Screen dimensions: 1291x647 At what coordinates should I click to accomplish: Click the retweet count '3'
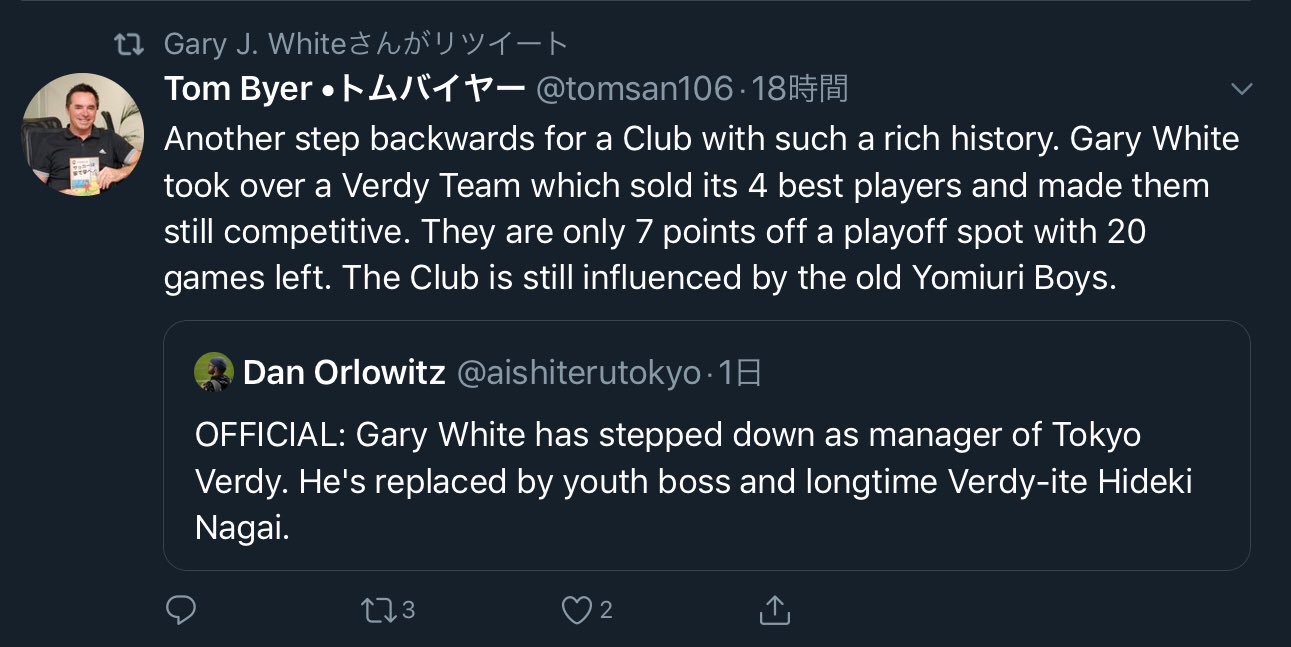(x=407, y=609)
